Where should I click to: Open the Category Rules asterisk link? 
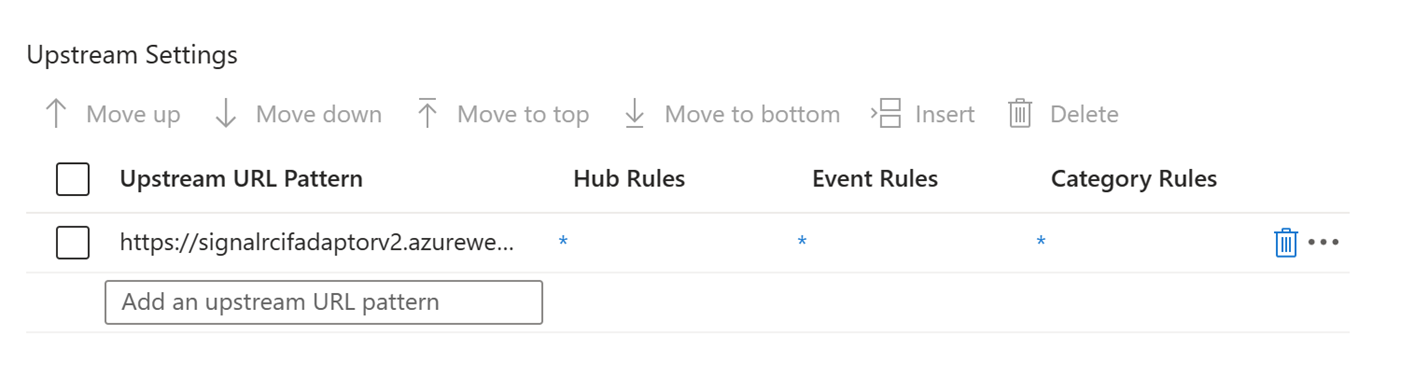pyautogui.click(x=1041, y=242)
